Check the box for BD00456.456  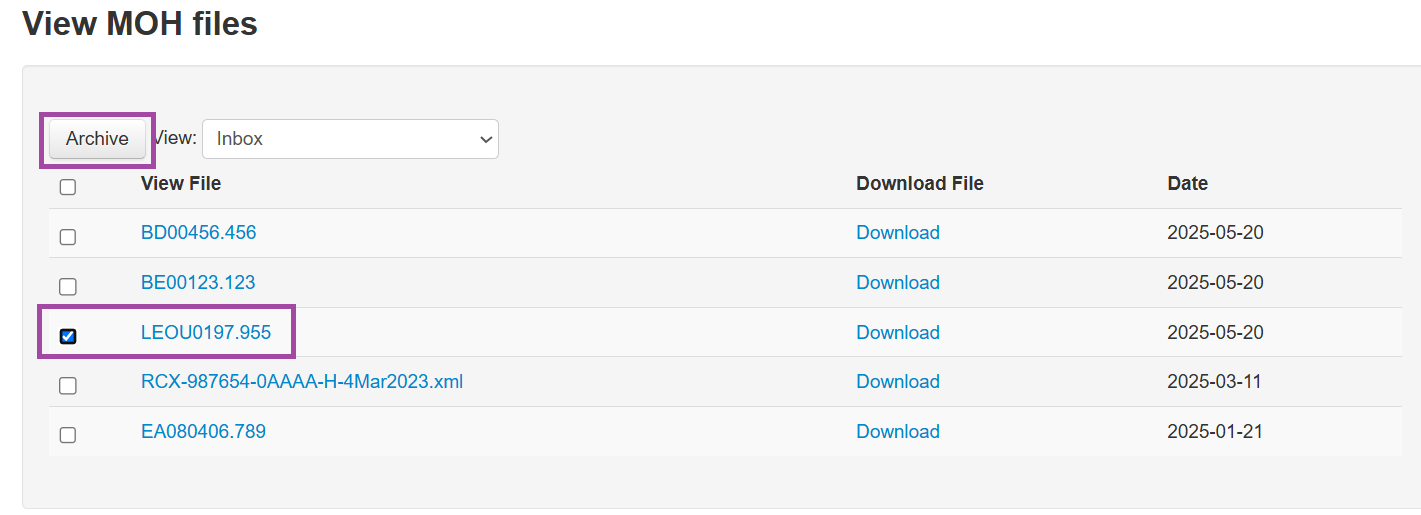pyautogui.click(x=68, y=237)
